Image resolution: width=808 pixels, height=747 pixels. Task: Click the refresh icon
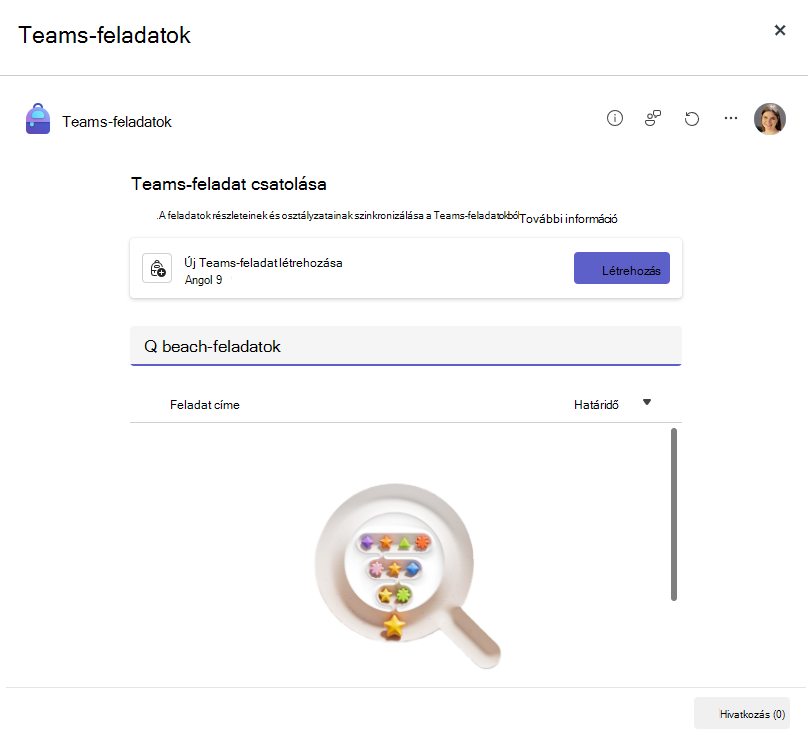[692, 119]
